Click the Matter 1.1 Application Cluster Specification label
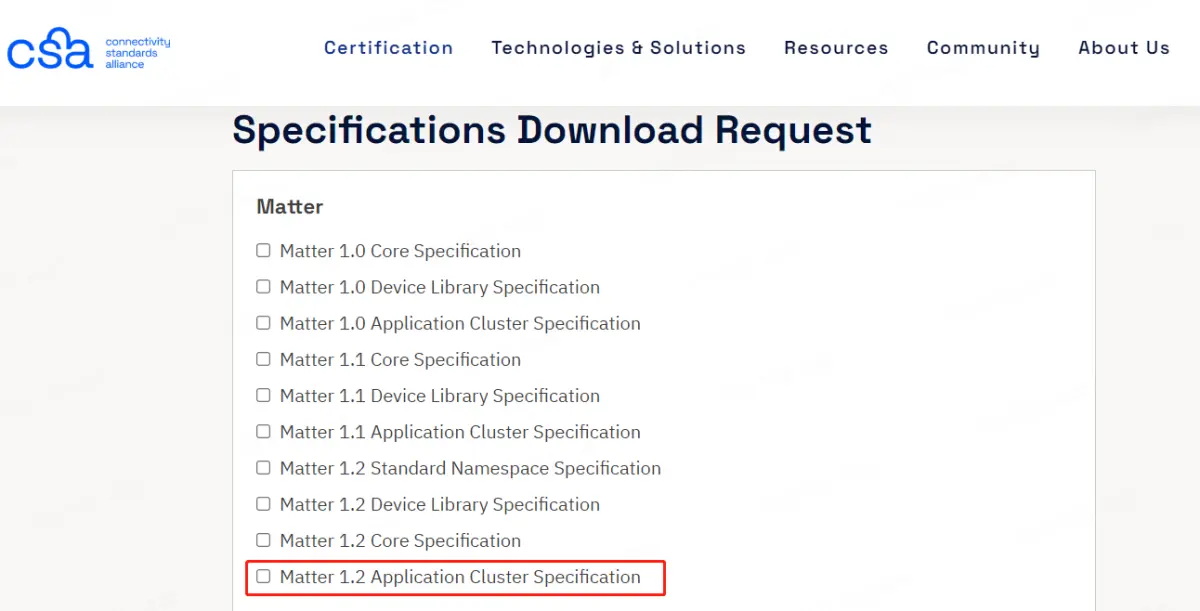This screenshot has height=611, width=1200. (x=460, y=432)
